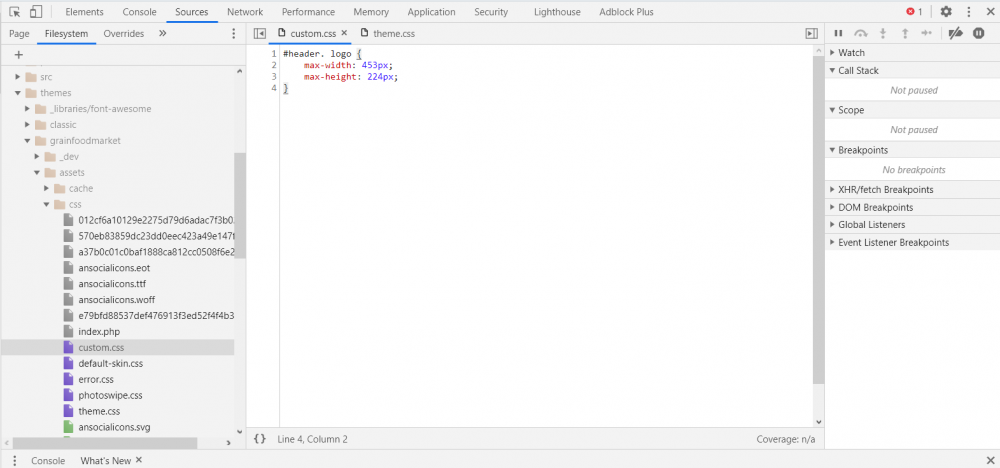Collapse the assets folder

[x=37, y=173]
